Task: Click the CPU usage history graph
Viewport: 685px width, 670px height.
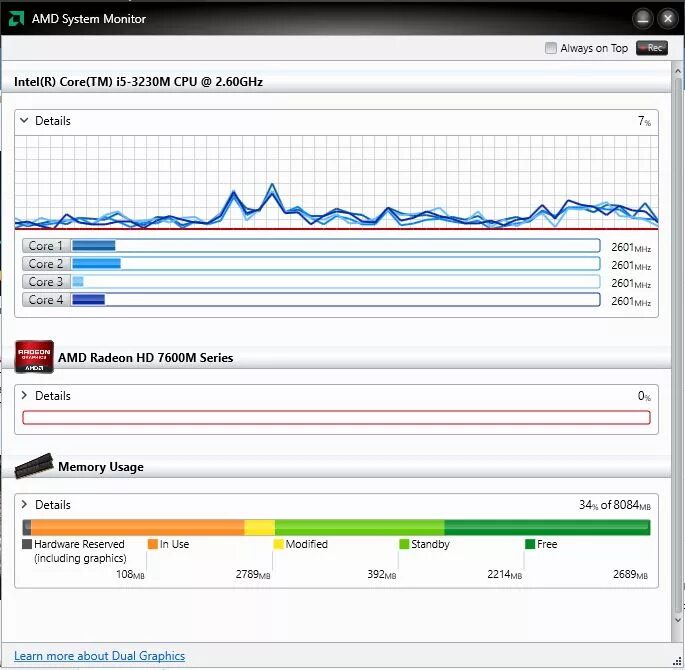Action: pos(336,182)
